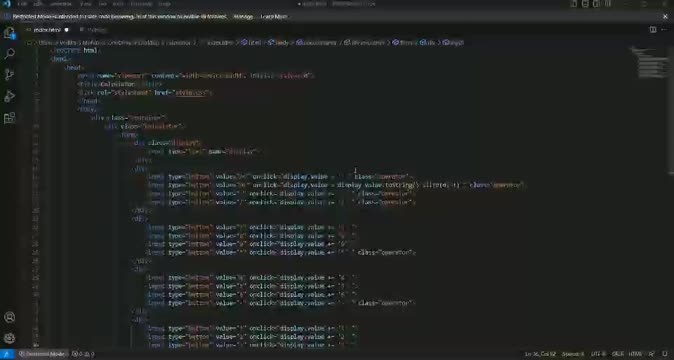Click Manage in the Restricted Mode banner
The height and width of the screenshot is (360, 674).
tap(243, 17)
